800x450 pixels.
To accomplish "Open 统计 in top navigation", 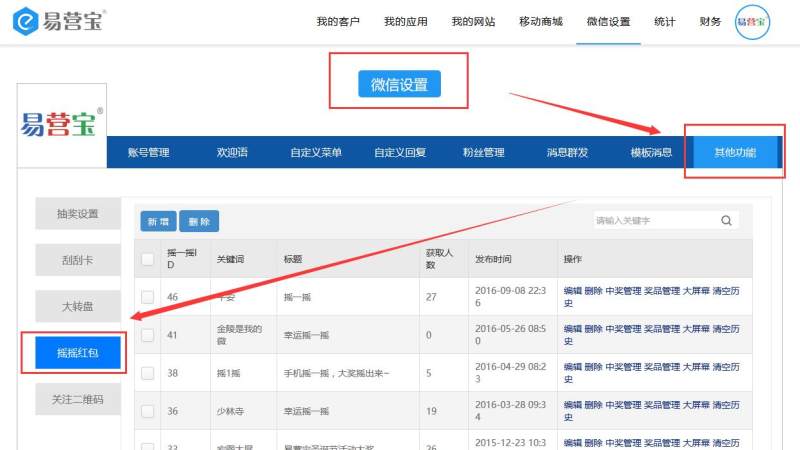I will [x=664, y=21].
